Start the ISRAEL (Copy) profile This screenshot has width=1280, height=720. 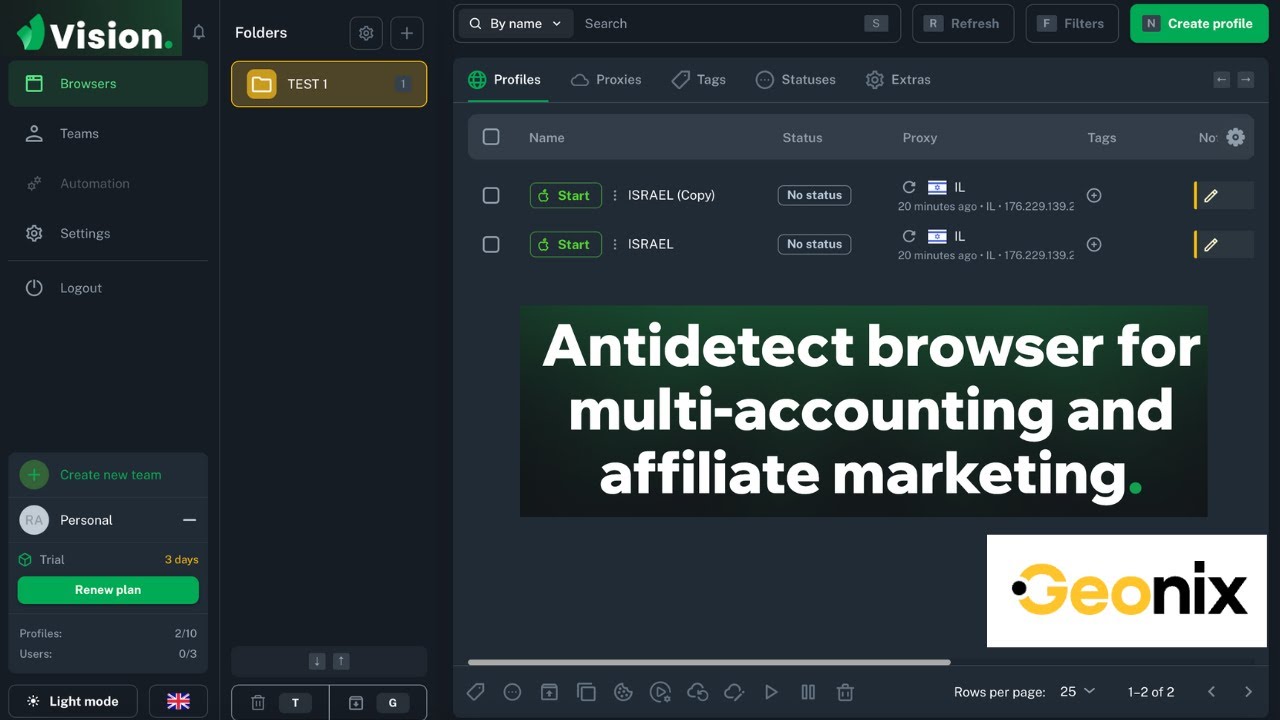pos(566,196)
